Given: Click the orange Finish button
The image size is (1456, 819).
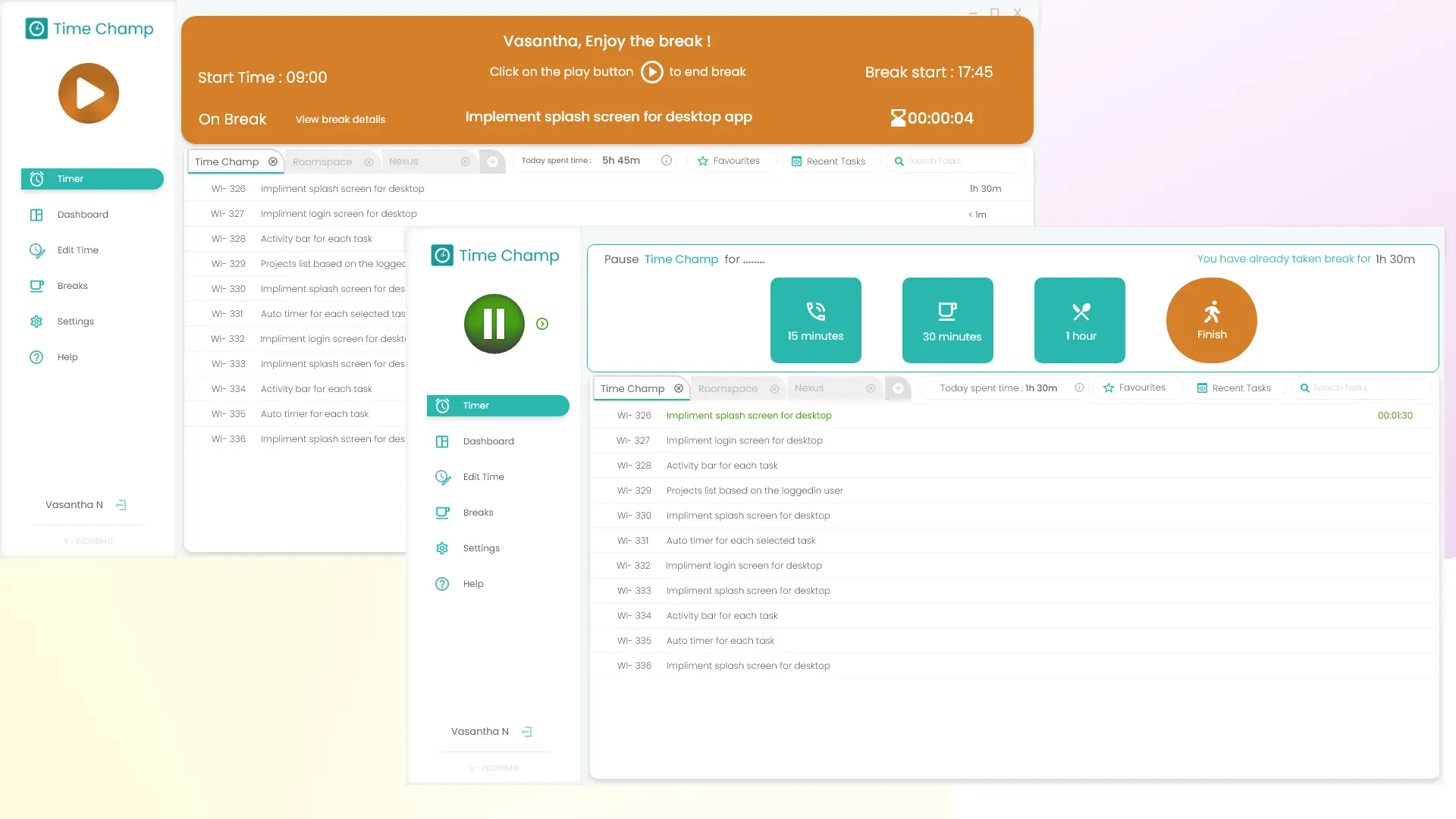Looking at the screenshot, I should click(1212, 320).
